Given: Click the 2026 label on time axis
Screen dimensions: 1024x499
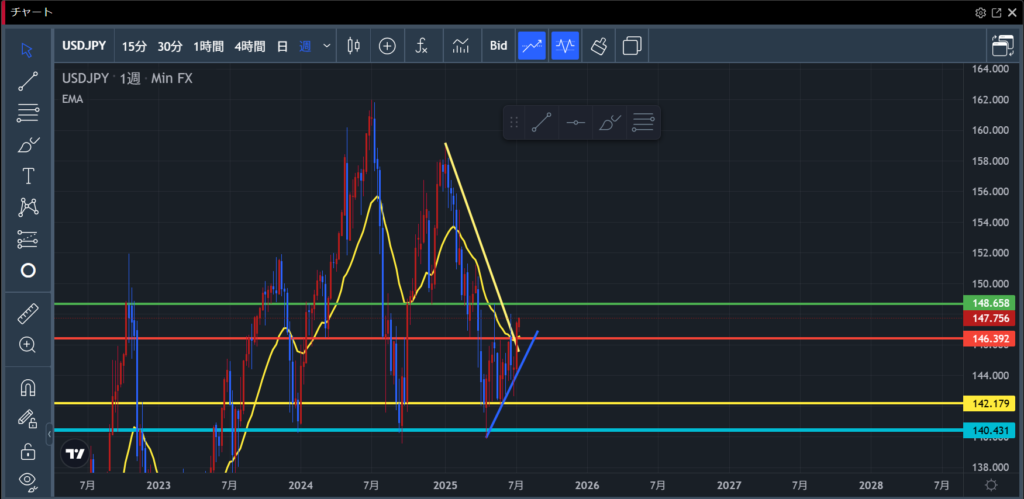Looking at the screenshot, I should point(587,485).
